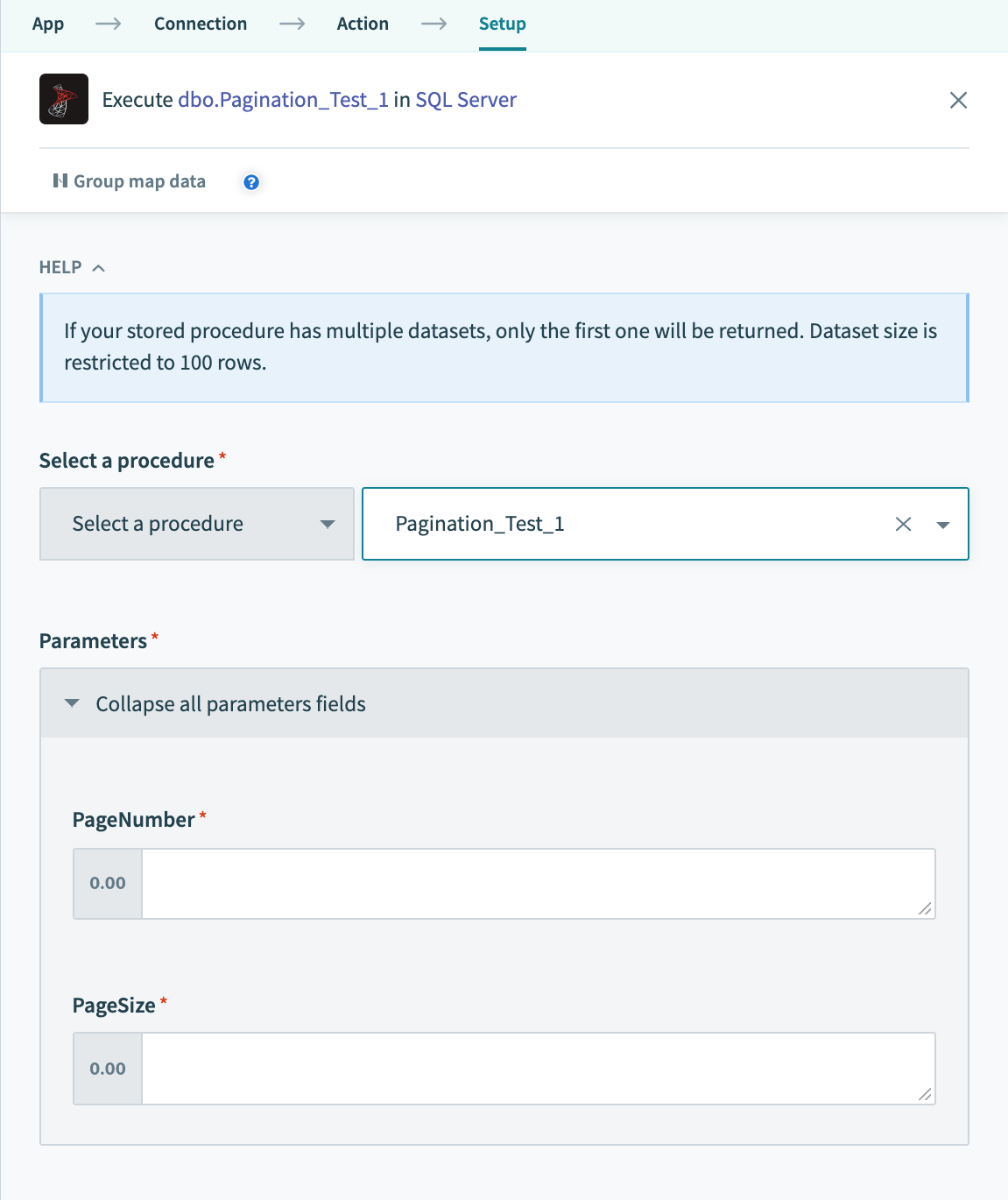Open the Select a procedure dropdown
Screen dimensions: 1008x1200
[x=195, y=524]
